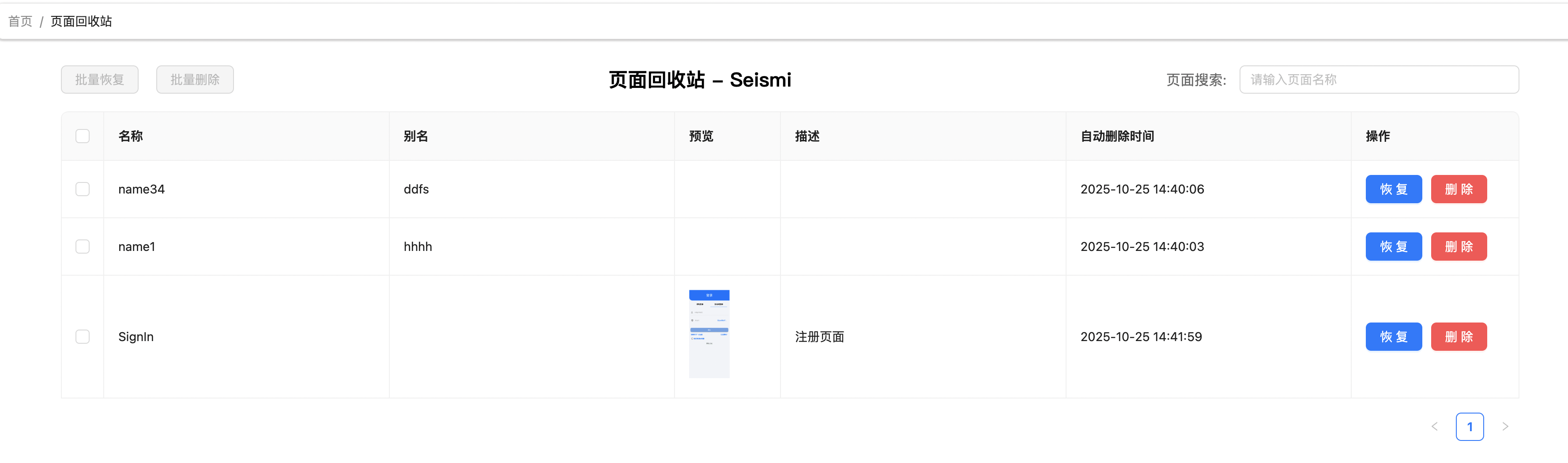Open the SignIn preview thumbnail
Image resolution: width=1568 pixels, height=463 pixels.
coord(709,334)
